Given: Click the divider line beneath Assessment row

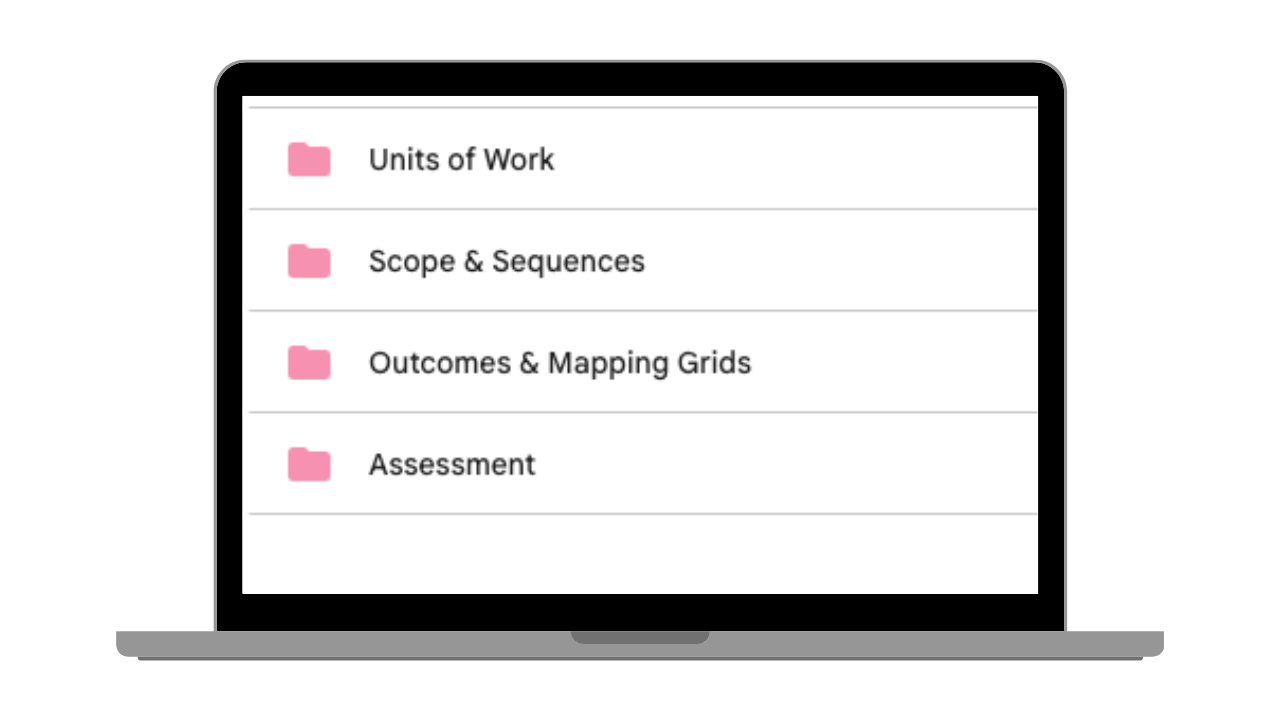Looking at the screenshot, I should (x=640, y=514).
